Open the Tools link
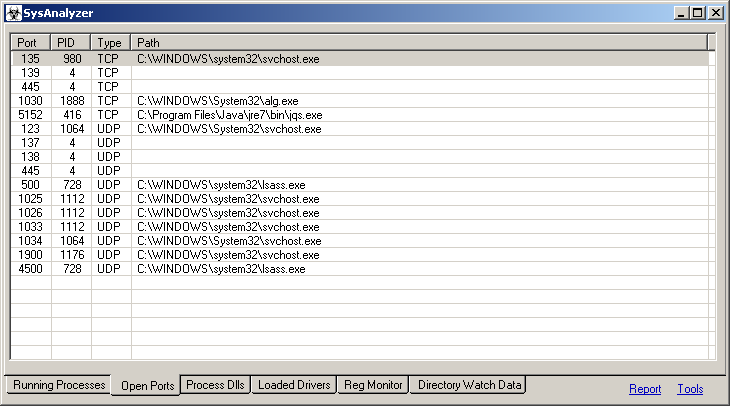 click(x=690, y=389)
